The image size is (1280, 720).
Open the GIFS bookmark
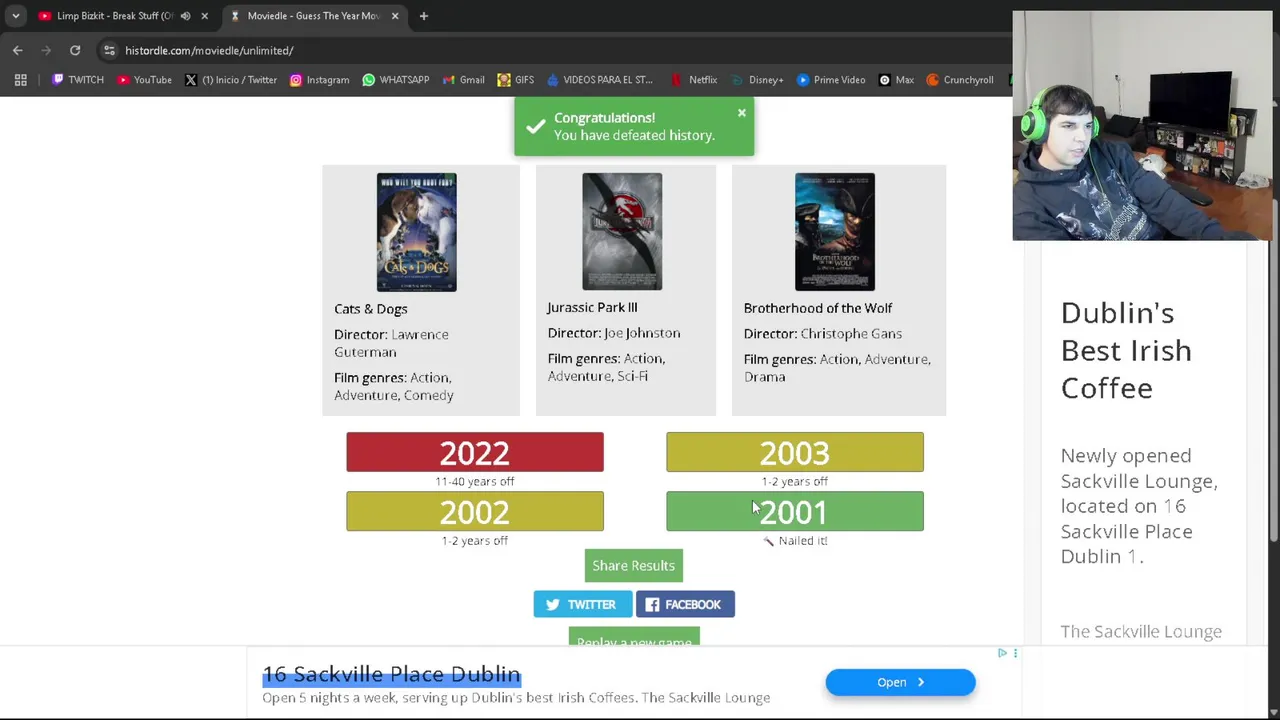tap(516, 80)
